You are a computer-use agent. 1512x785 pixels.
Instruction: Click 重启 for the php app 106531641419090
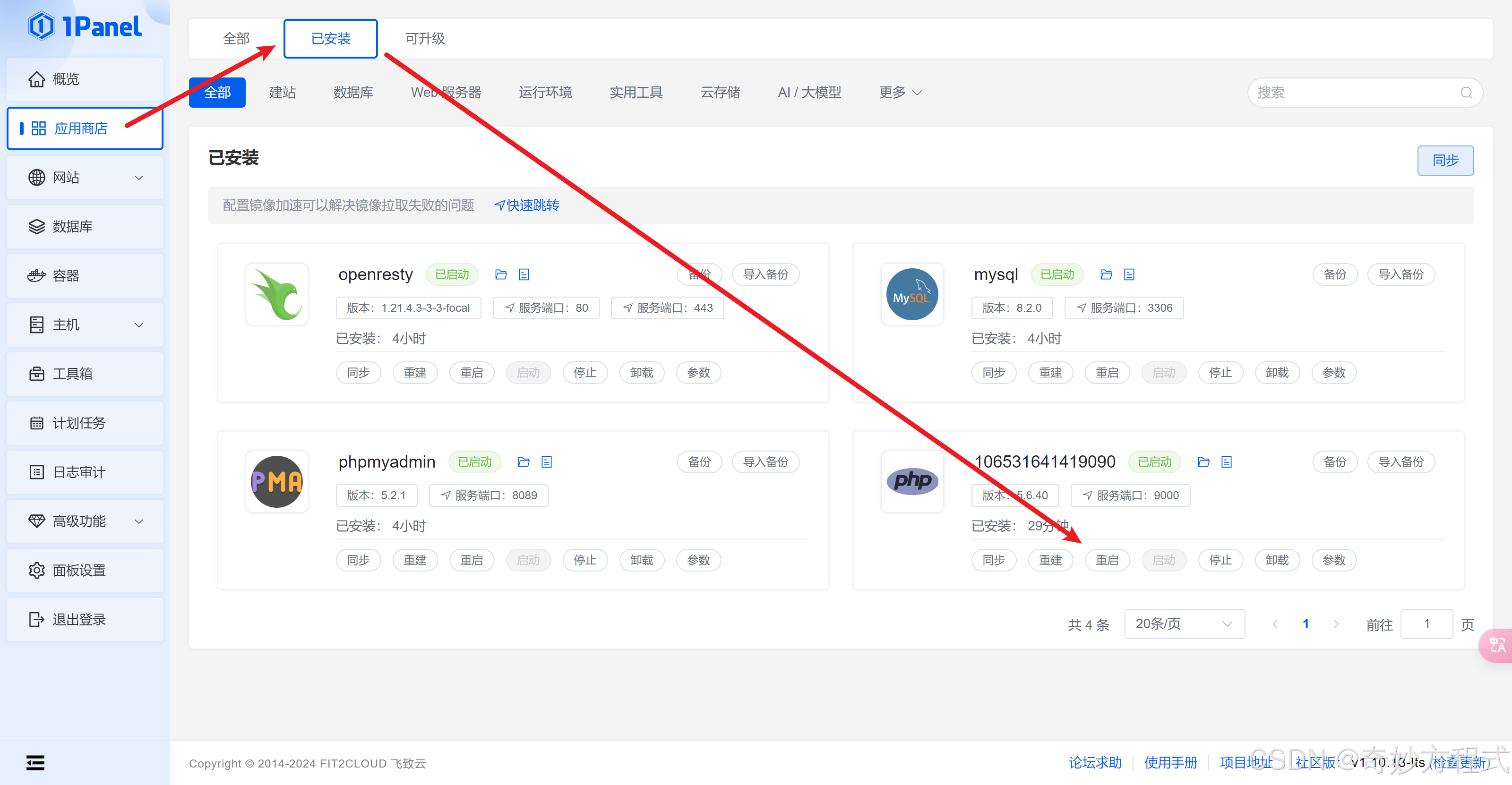click(x=1107, y=561)
